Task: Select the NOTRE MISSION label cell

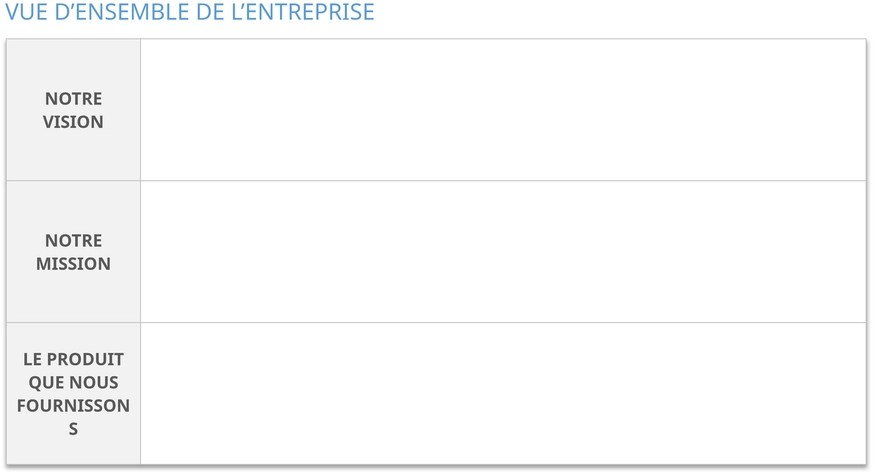Action: click(x=73, y=251)
